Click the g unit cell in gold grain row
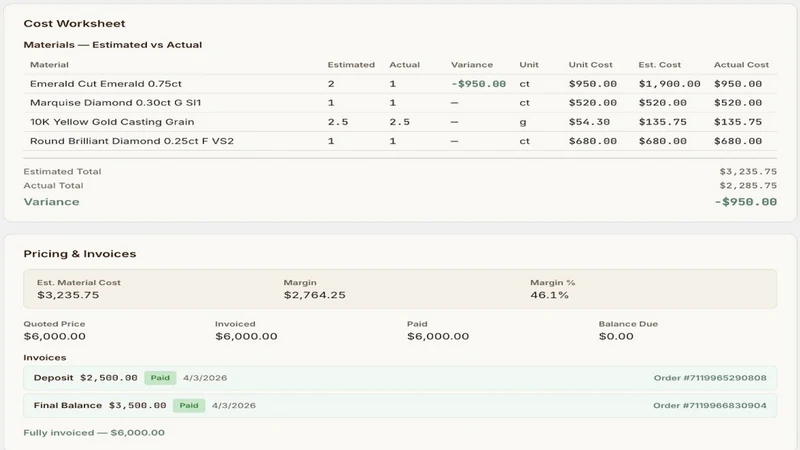Viewport: 800px width, 450px height. pyautogui.click(x=523, y=122)
